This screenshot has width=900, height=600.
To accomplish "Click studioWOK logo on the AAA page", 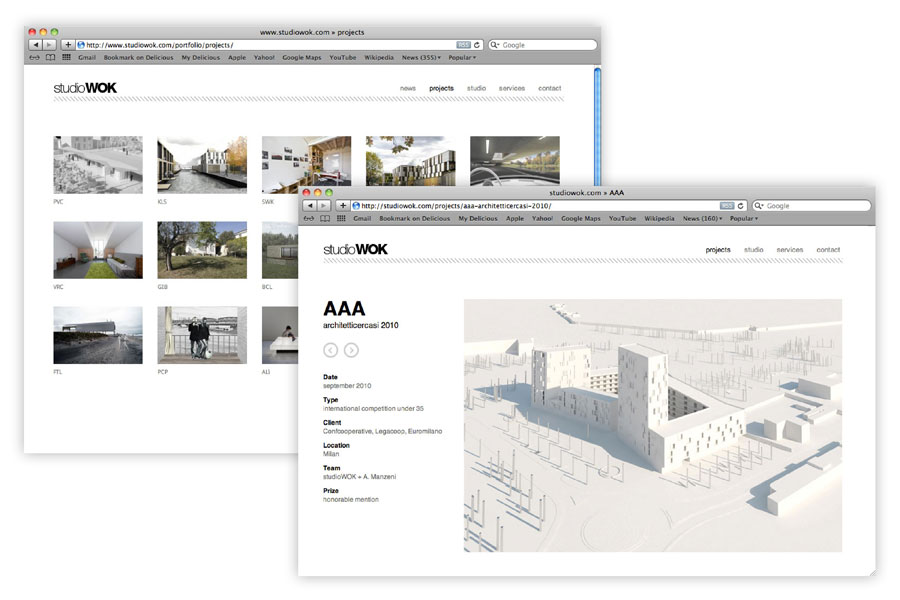I will coord(355,249).
